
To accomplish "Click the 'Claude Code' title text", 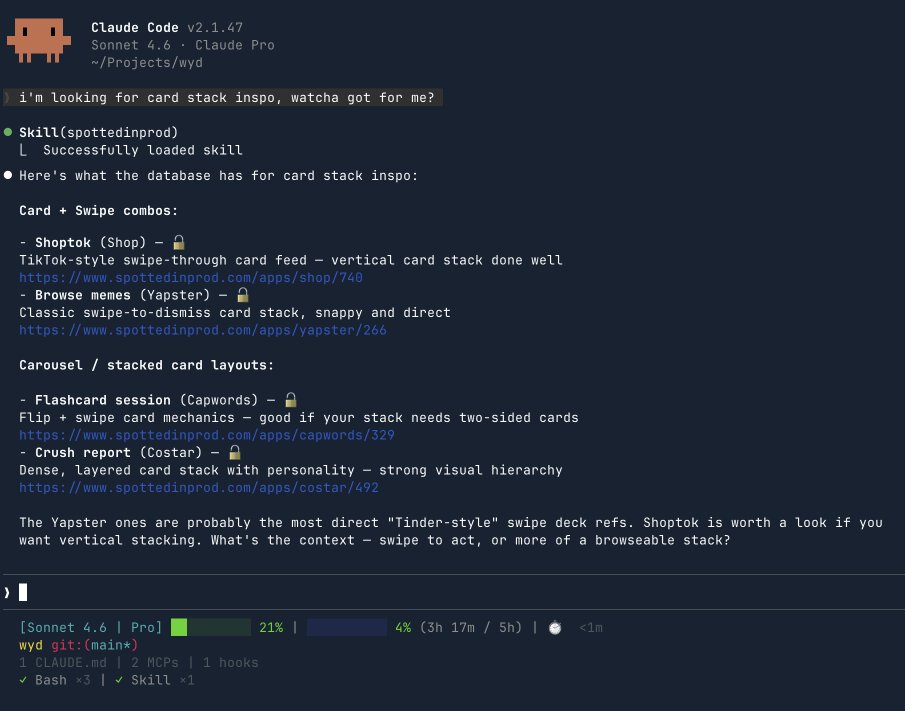I will (x=134, y=28).
